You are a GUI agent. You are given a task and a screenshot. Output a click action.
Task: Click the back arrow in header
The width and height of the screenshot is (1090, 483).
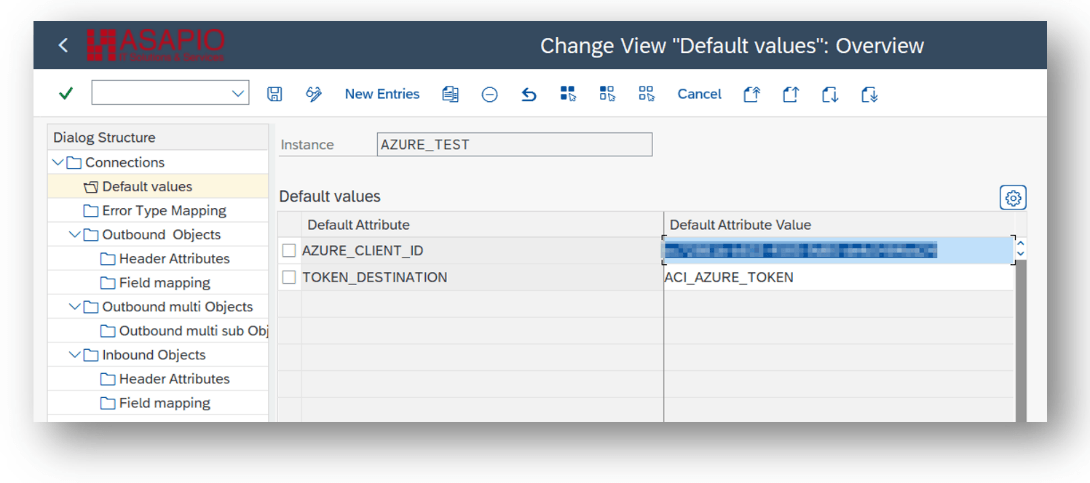pyautogui.click(x=63, y=45)
